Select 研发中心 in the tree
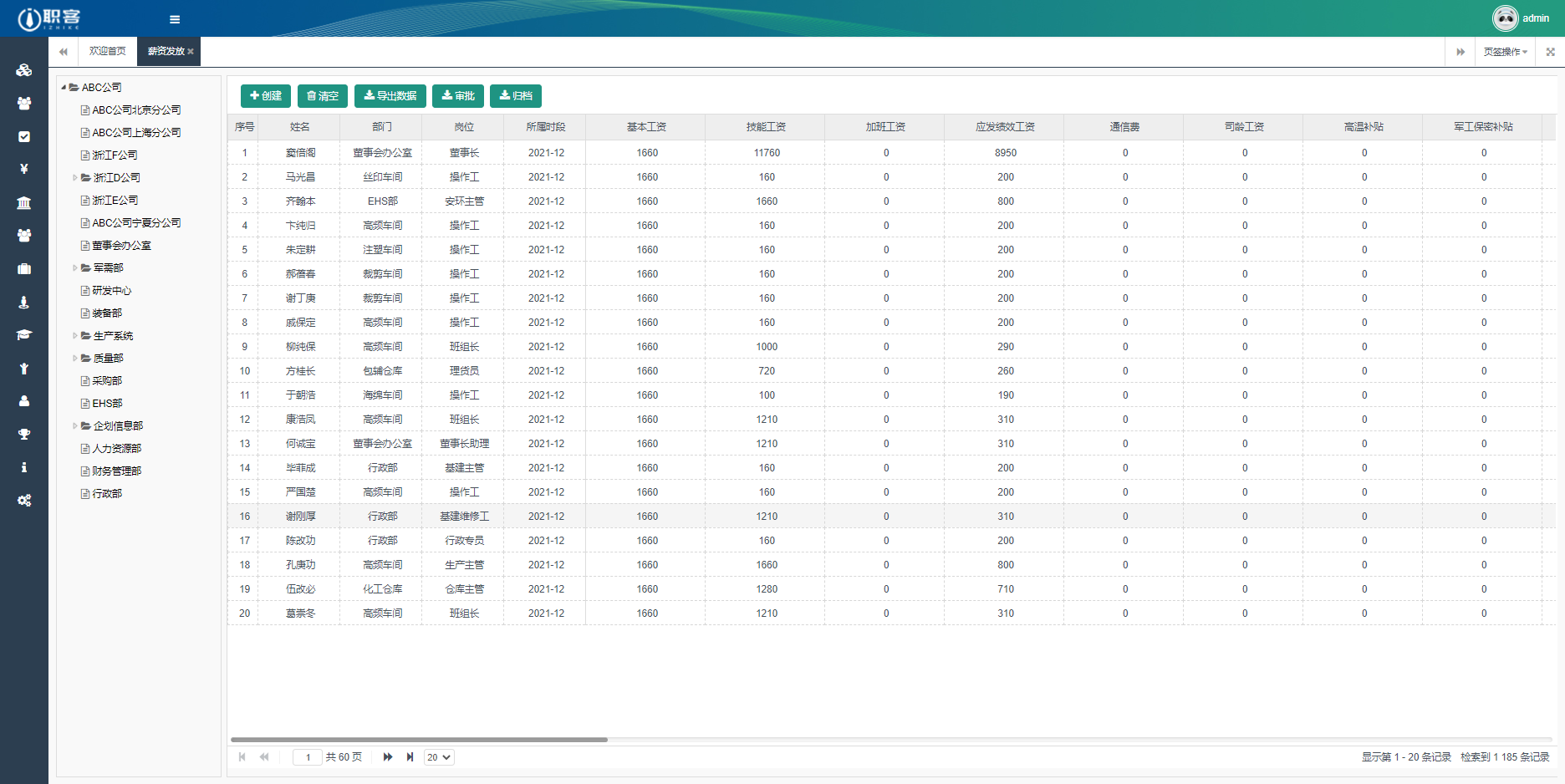This screenshot has height=784, width=1565. [111, 291]
